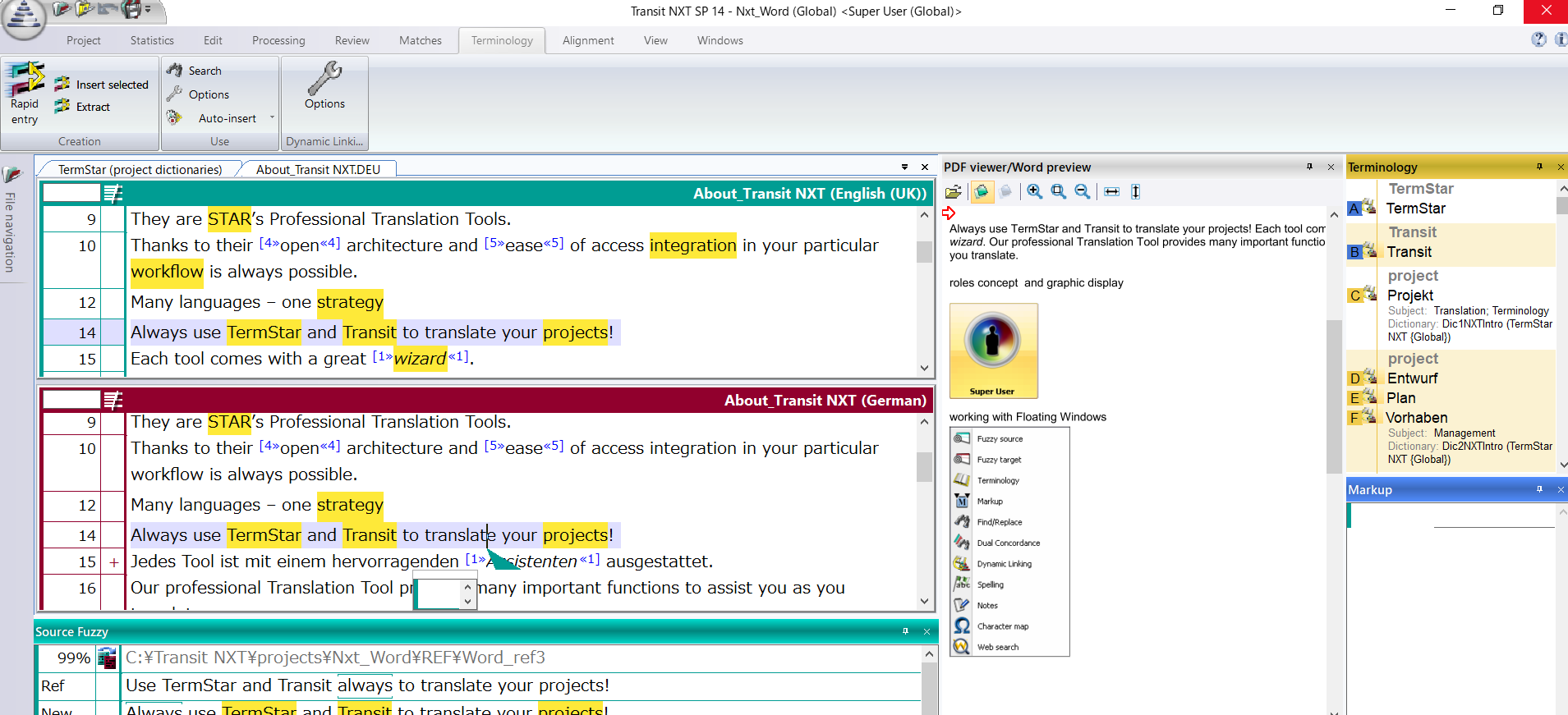Click the info icon beside help
This screenshot has height=715, width=1568.
click(1561, 39)
